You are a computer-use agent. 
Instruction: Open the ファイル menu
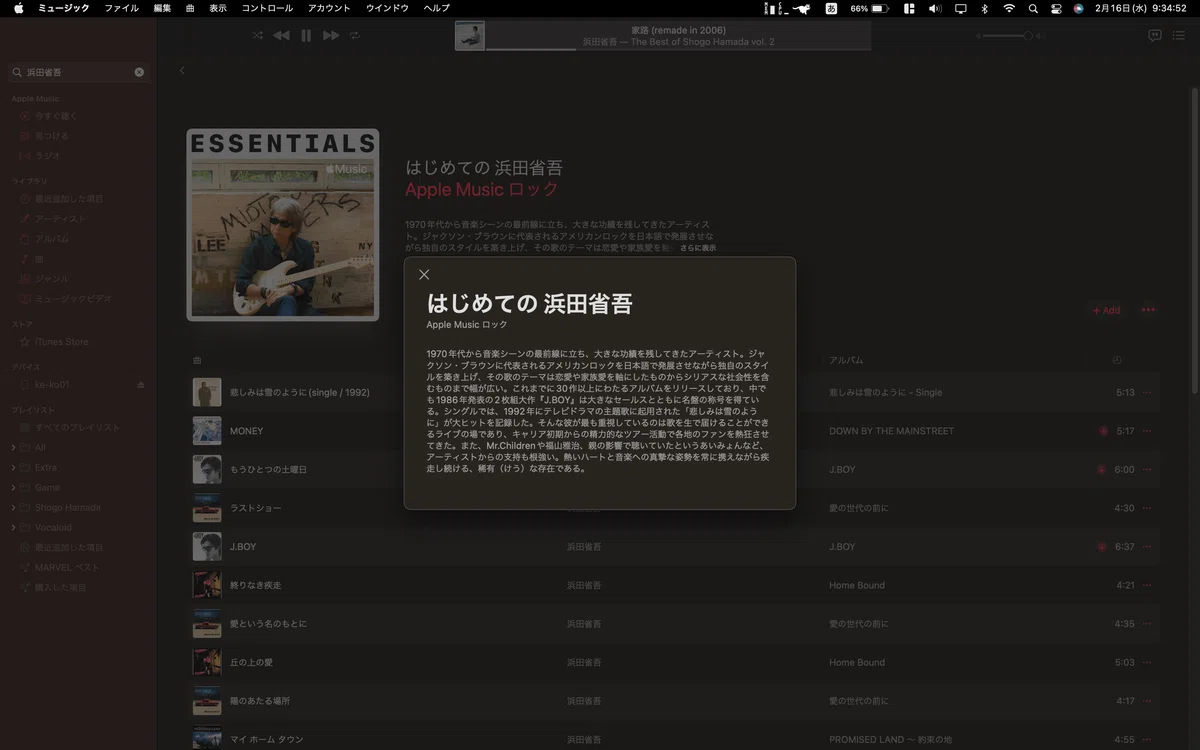[122, 8]
